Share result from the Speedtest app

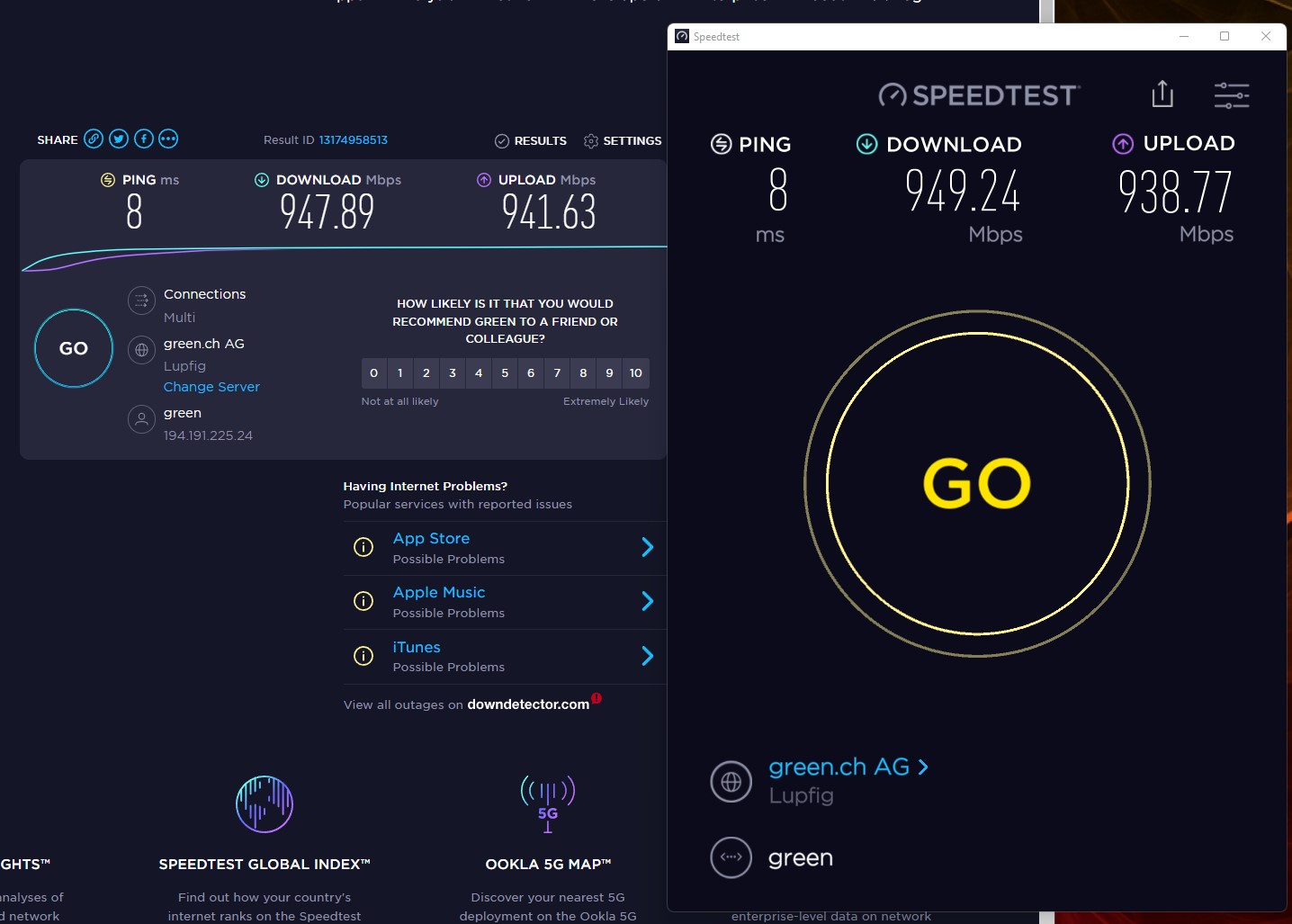point(1162,94)
